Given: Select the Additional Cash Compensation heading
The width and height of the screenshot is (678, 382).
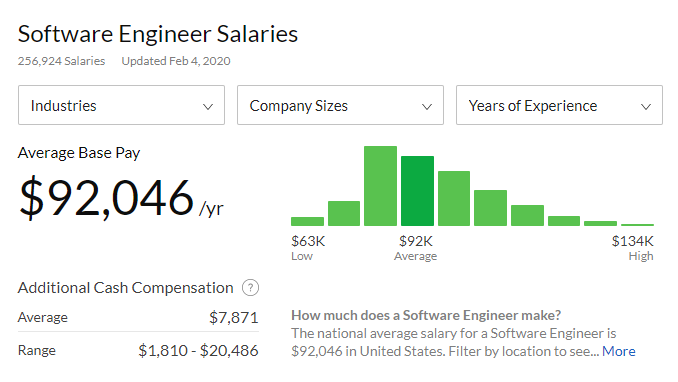Looking at the screenshot, I should (125, 288).
